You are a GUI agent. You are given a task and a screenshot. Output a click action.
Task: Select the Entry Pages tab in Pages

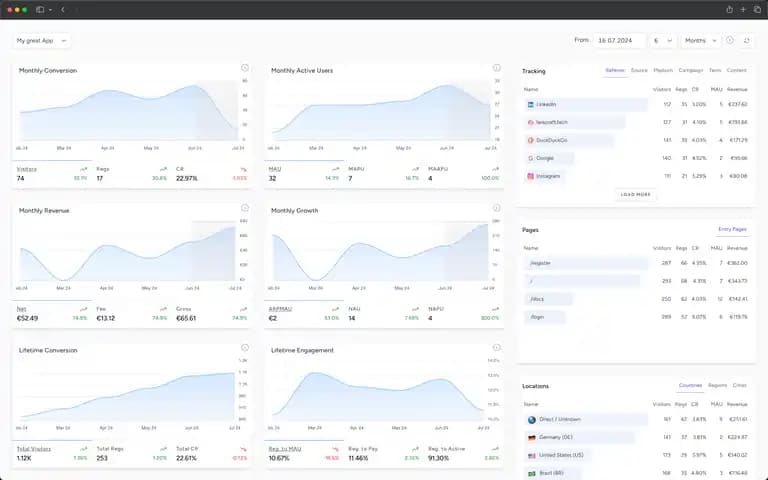[732, 229]
